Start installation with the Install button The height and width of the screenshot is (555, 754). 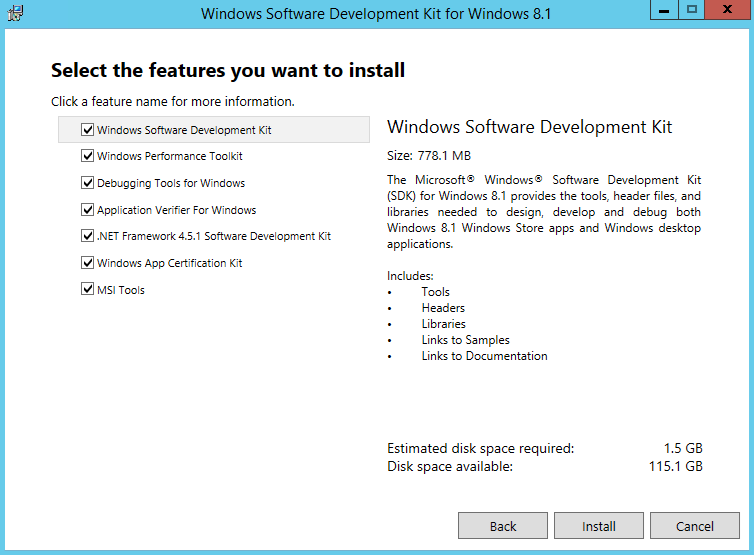click(x=599, y=526)
